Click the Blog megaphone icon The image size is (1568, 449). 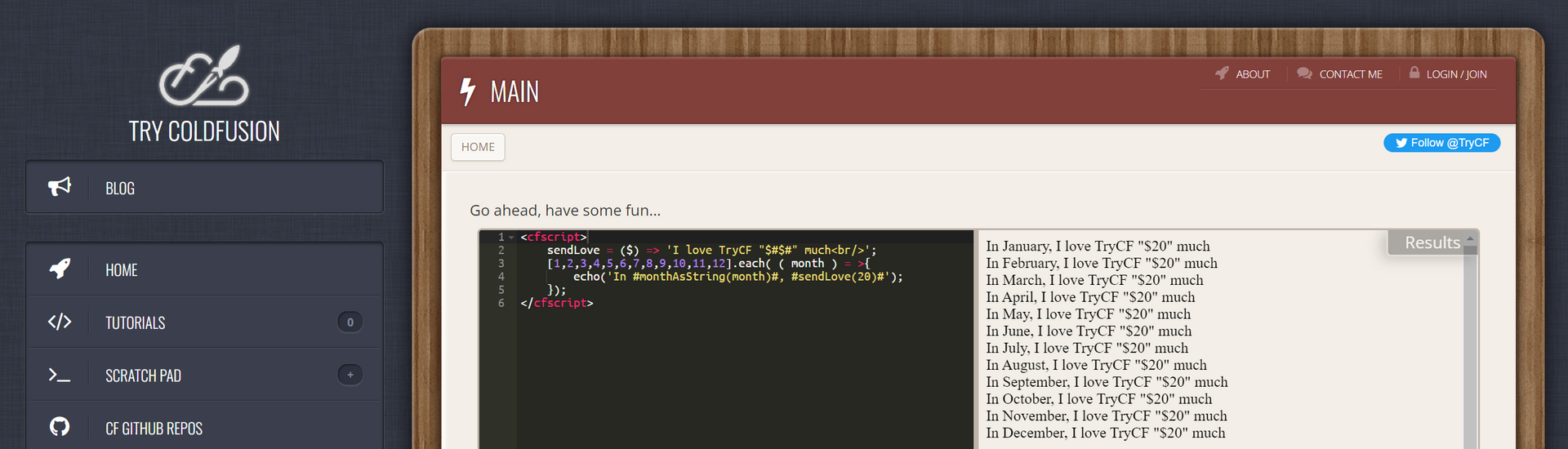click(x=60, y=187)
